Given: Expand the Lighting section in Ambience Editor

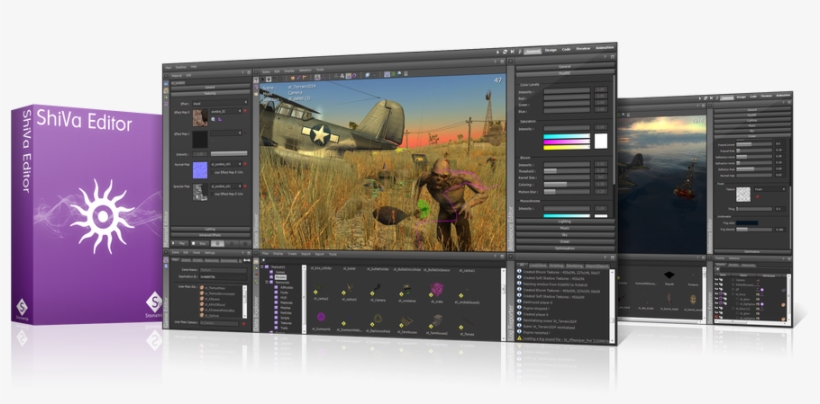Looking at the screenshot, I should pos(564,222).
